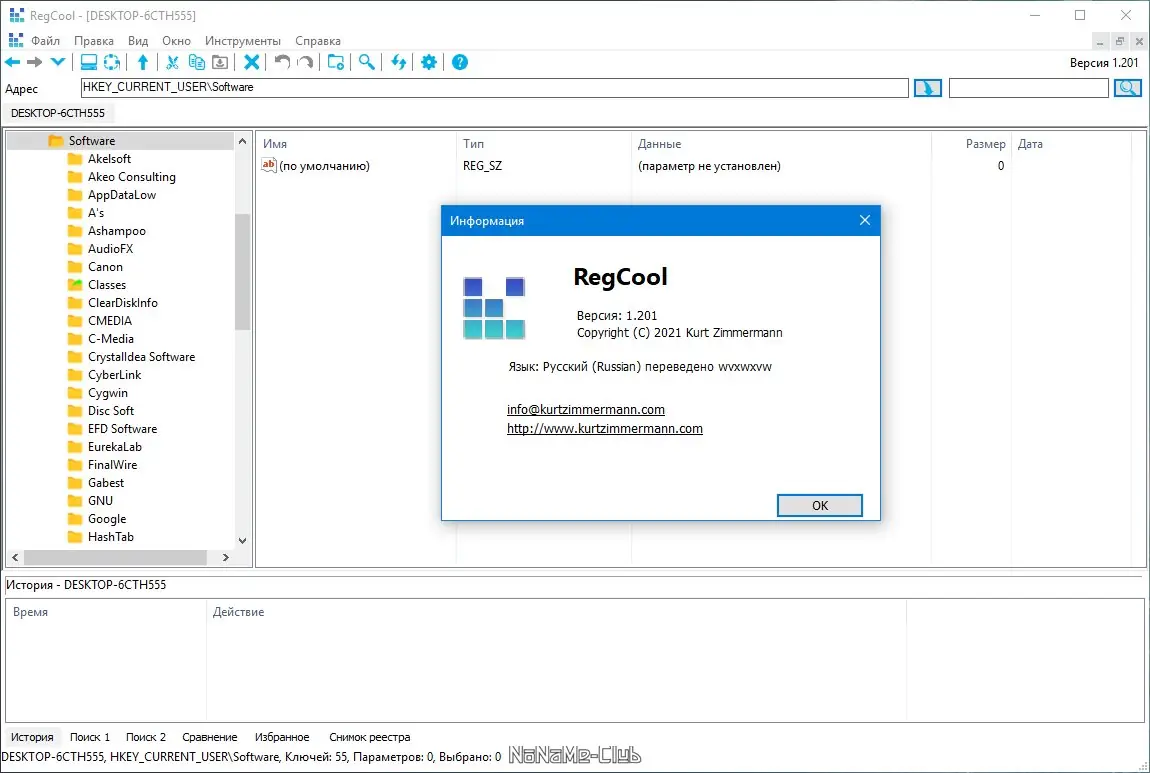1150x773 pixels.
Task: Click the ab icon of the (по умолчанию) value
Action: (268, 165)
